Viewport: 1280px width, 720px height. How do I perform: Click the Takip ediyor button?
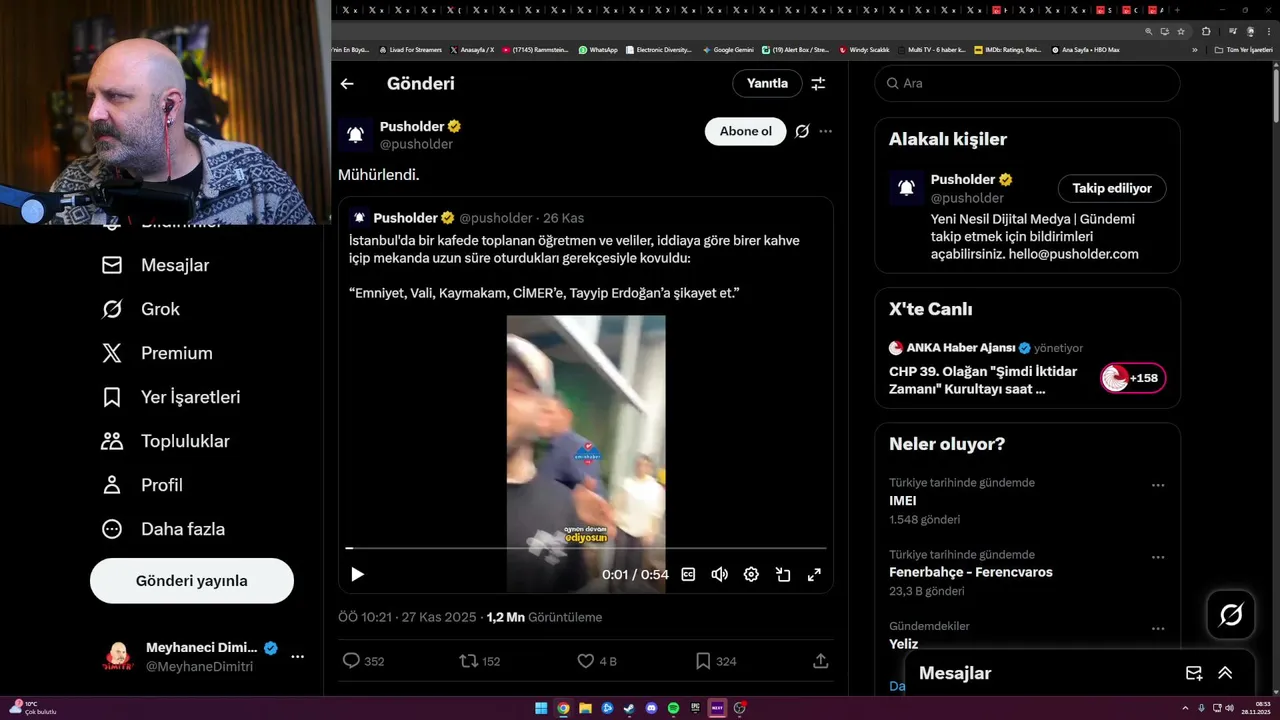point(1112,188)
